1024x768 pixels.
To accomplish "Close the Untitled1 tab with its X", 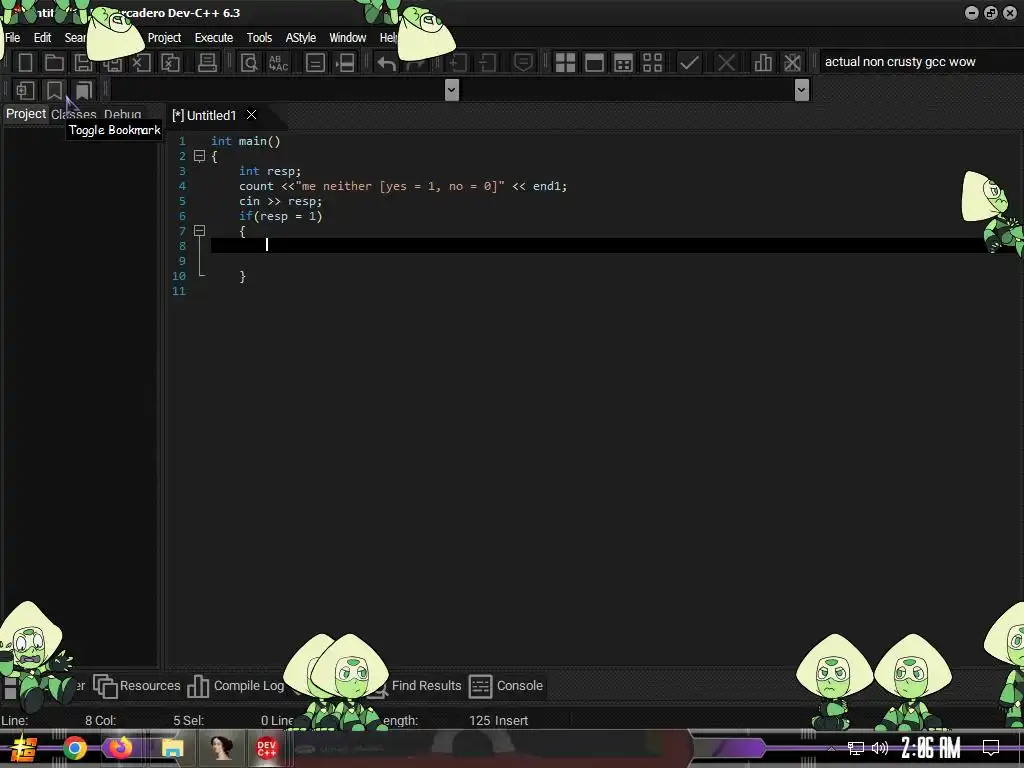I will click(x=251, y=115).
